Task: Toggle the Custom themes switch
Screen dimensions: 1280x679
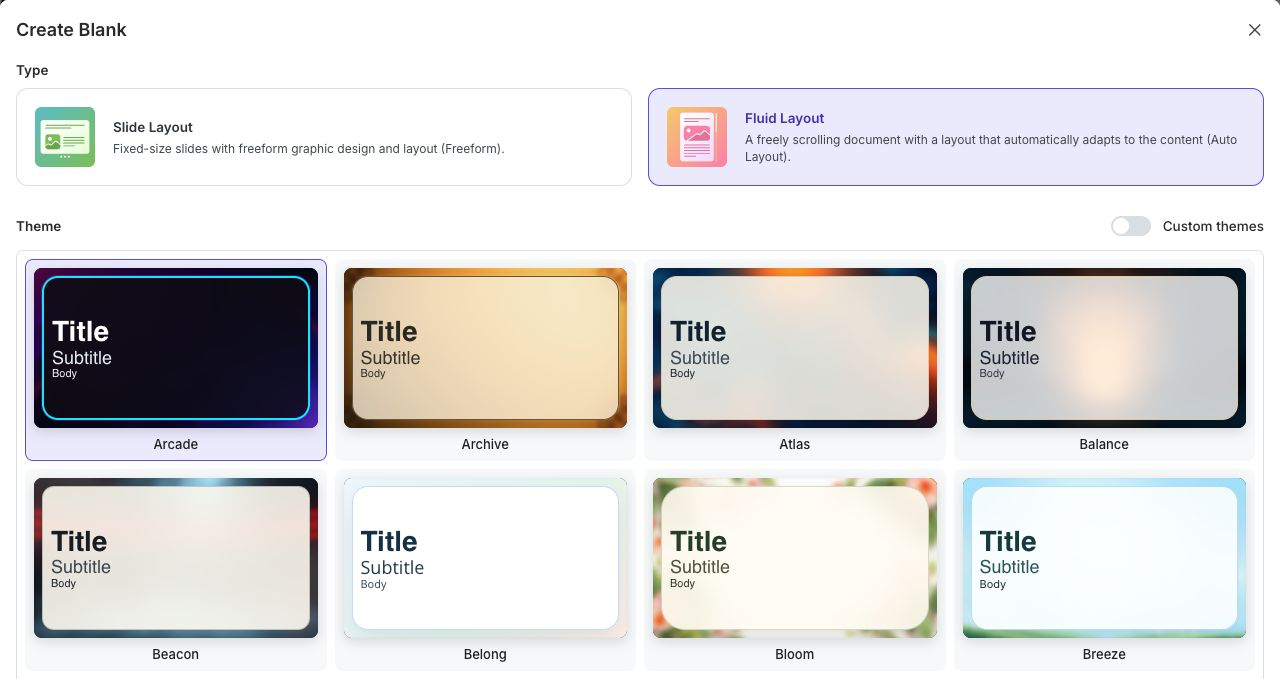Action: [1131, 226]
